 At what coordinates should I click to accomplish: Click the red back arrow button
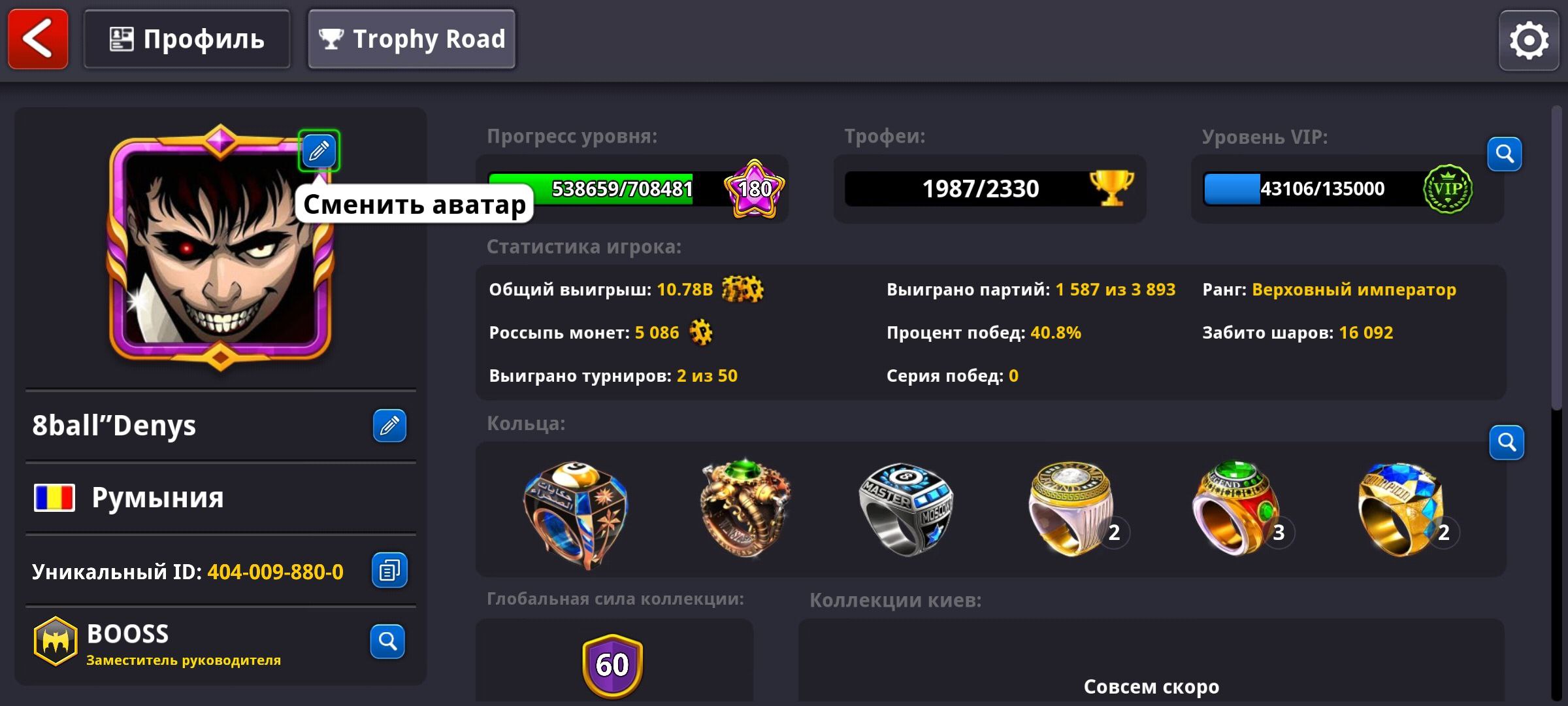click(x=38, y=39)
